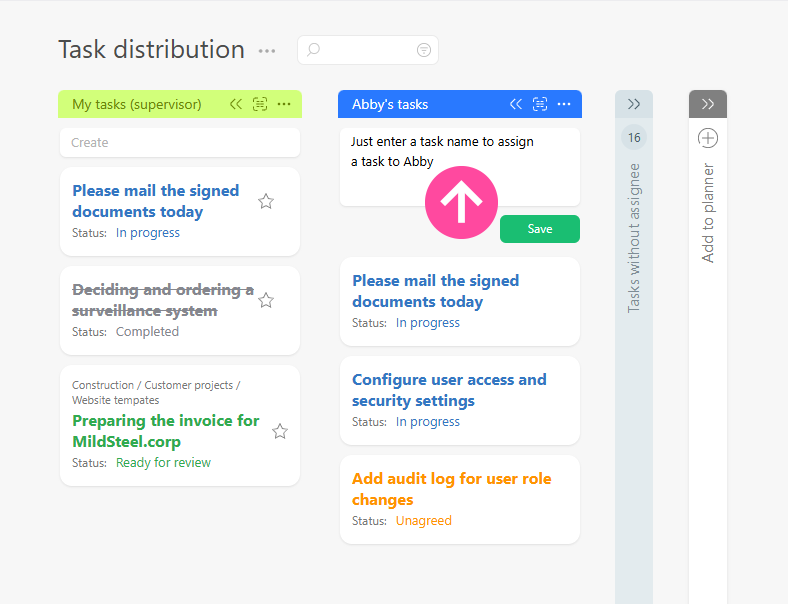The height and width of the screenshot is (604, 788).
Task: Open the search filter icon
Action: (x=424, y=50)
